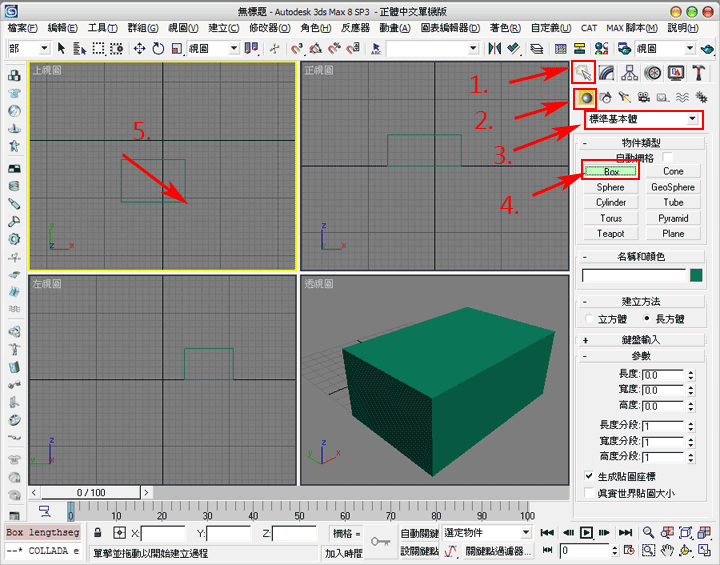720x565 pixels.
Task: Select the Cameras category icon
Action: [644, 97]
